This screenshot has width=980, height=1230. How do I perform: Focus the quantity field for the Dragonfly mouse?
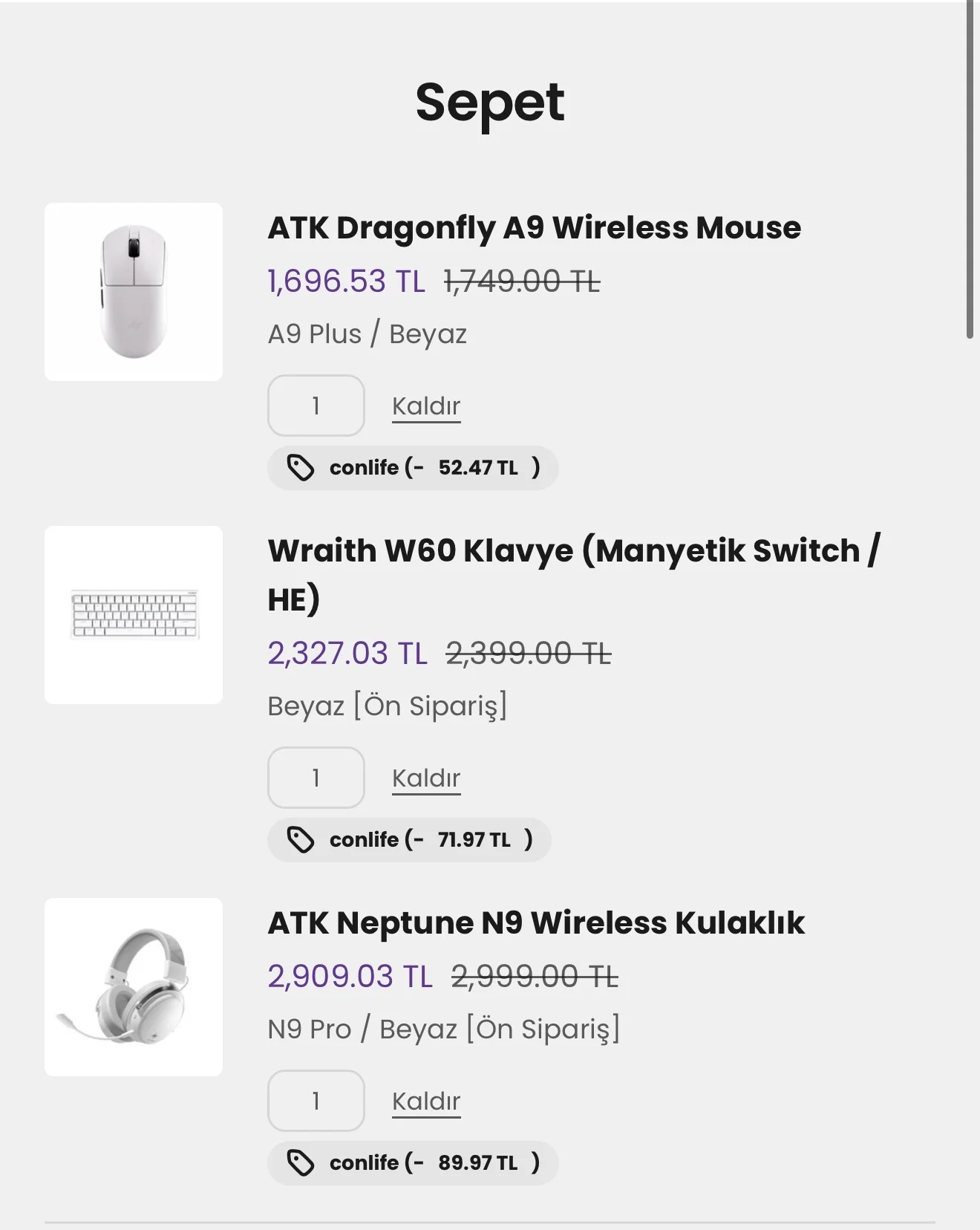316,406
